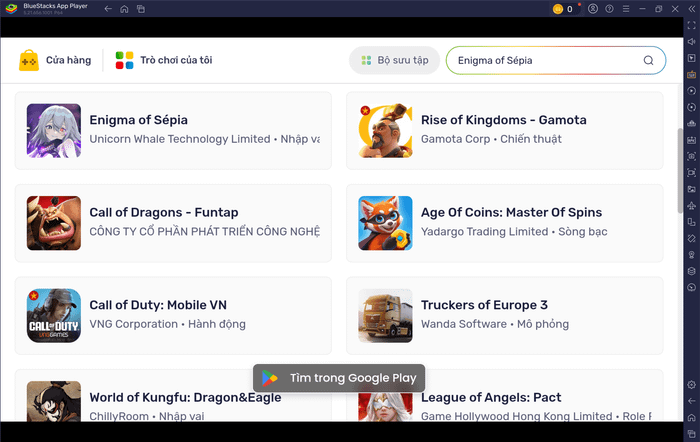Click the screen record camera icon
The height and width of the screenshot is (442, 700).
click(692, 173)
